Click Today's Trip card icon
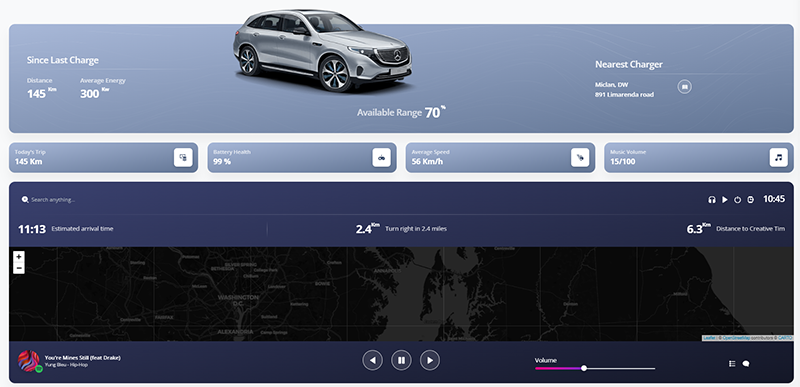Image resolution: width=800 pixels, height=387 pixels. (183, 158)
